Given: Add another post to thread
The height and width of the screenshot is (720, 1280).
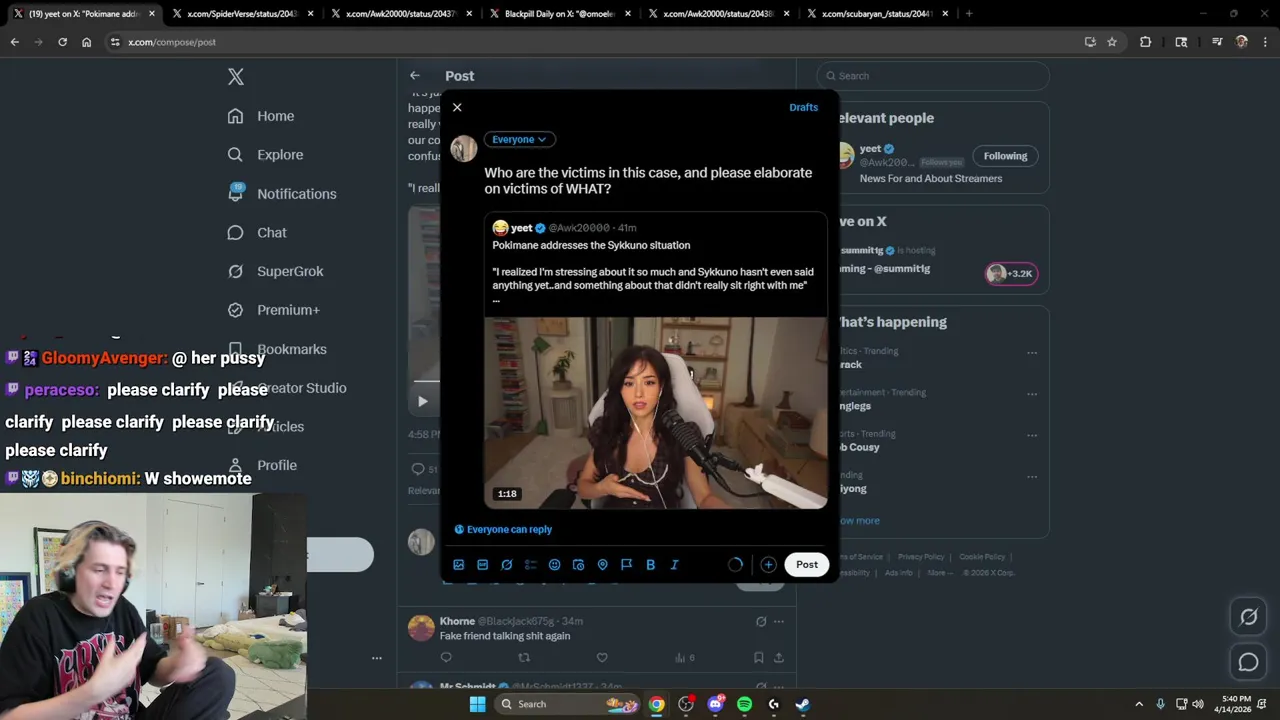Looking at the screenshot, I should 768,565.
